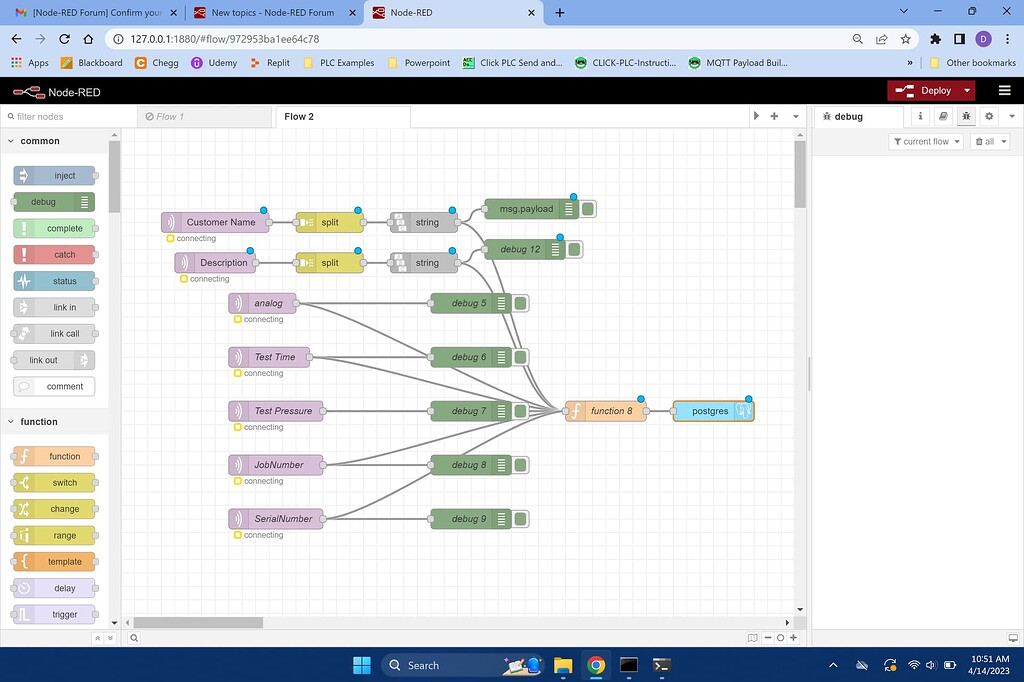Image resolution: width=1024 pixels, height=682 pixels.
Task: Switch to the Flow 2 tab
Action: click(299, 116)
